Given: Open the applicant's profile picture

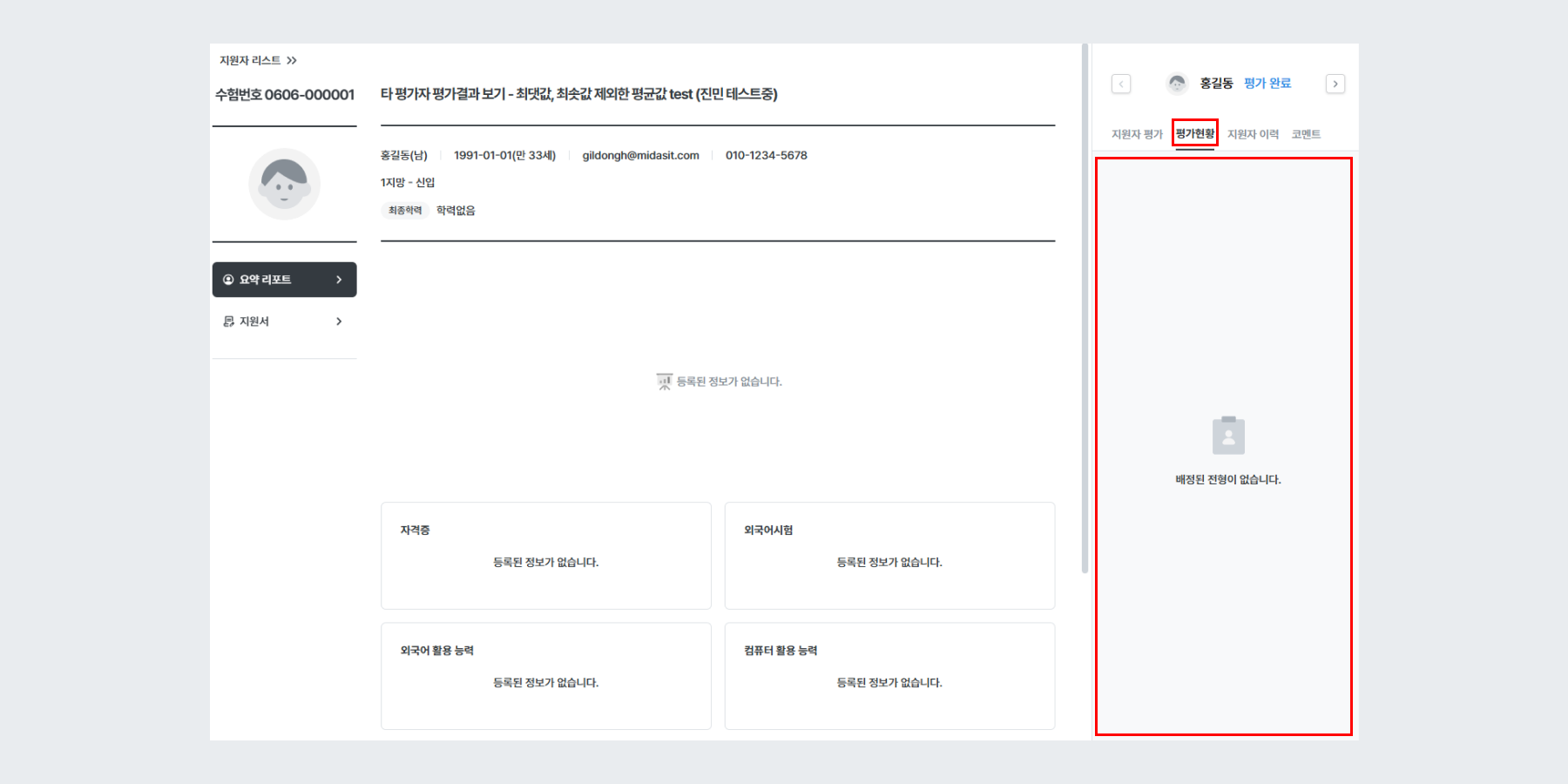Looking at the screenshot, I should (285, 184).
